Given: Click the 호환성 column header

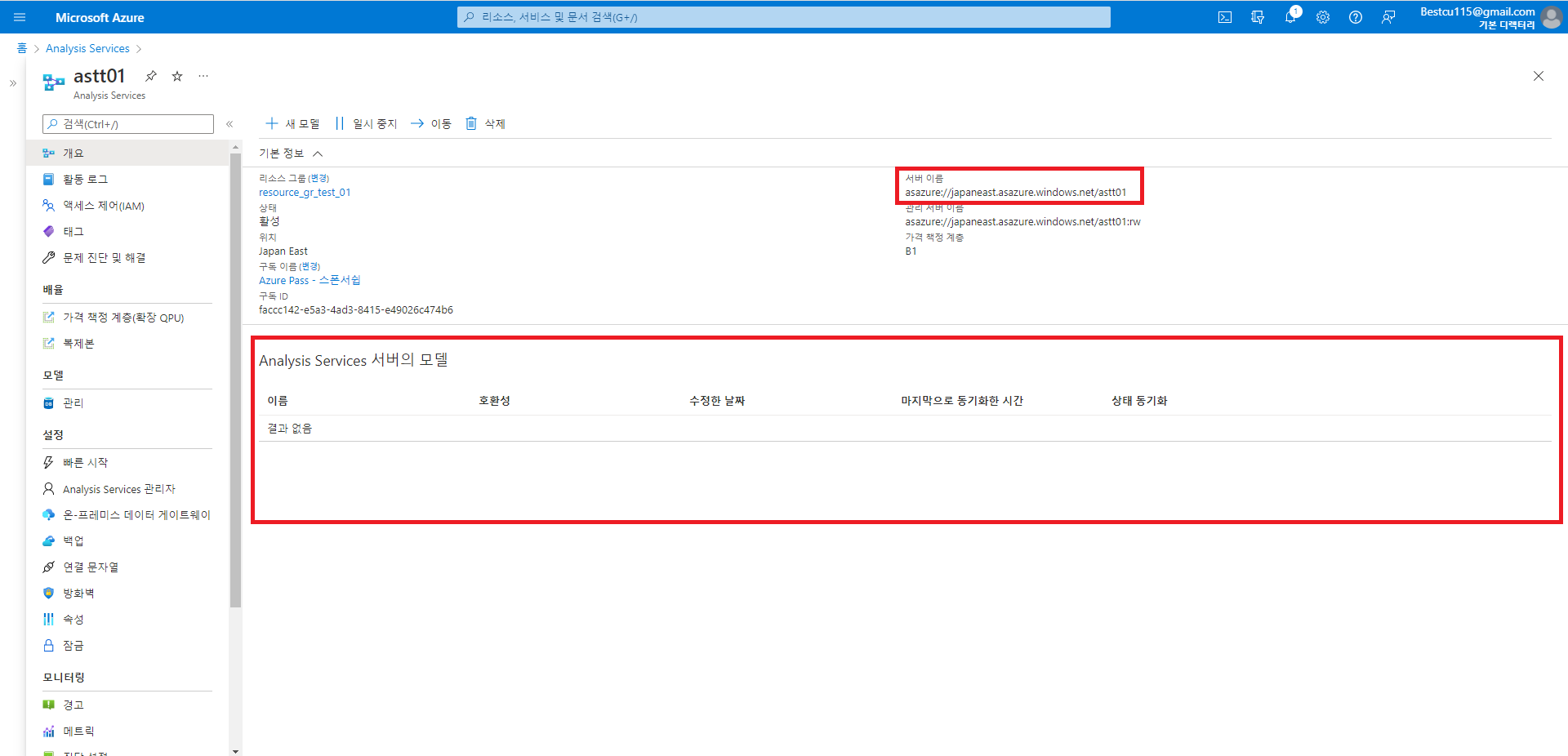Looking at the screenshot, I should pos(494,401).
